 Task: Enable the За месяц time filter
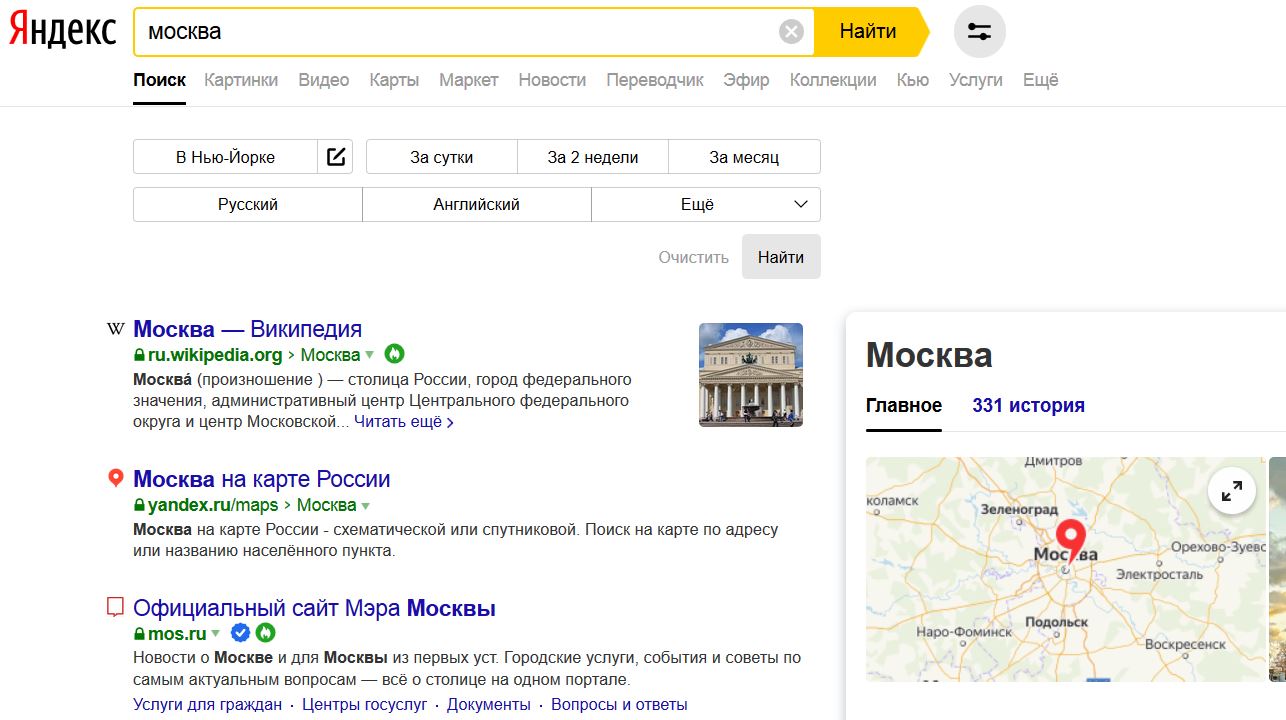[x=744, y=157]
